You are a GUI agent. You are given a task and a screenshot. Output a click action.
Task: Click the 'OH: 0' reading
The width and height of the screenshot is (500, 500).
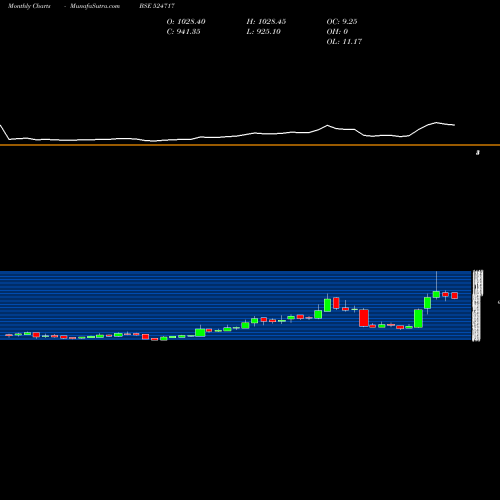point(337,32)
